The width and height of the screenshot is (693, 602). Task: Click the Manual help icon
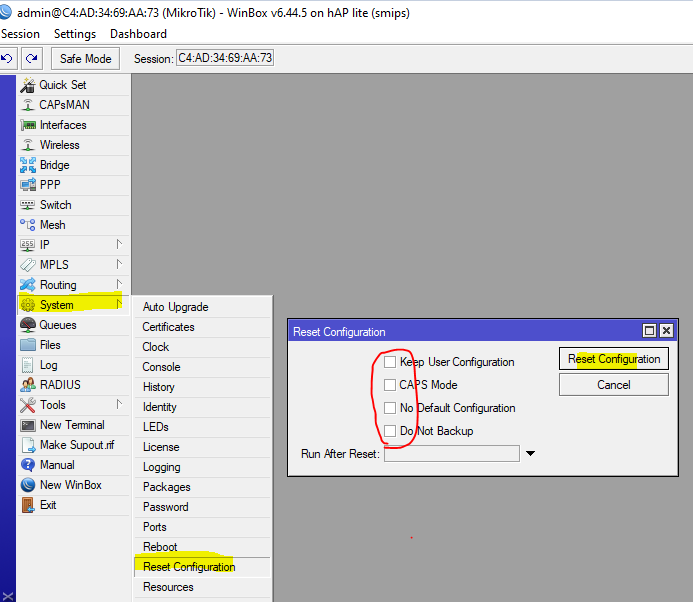point(27,465)
